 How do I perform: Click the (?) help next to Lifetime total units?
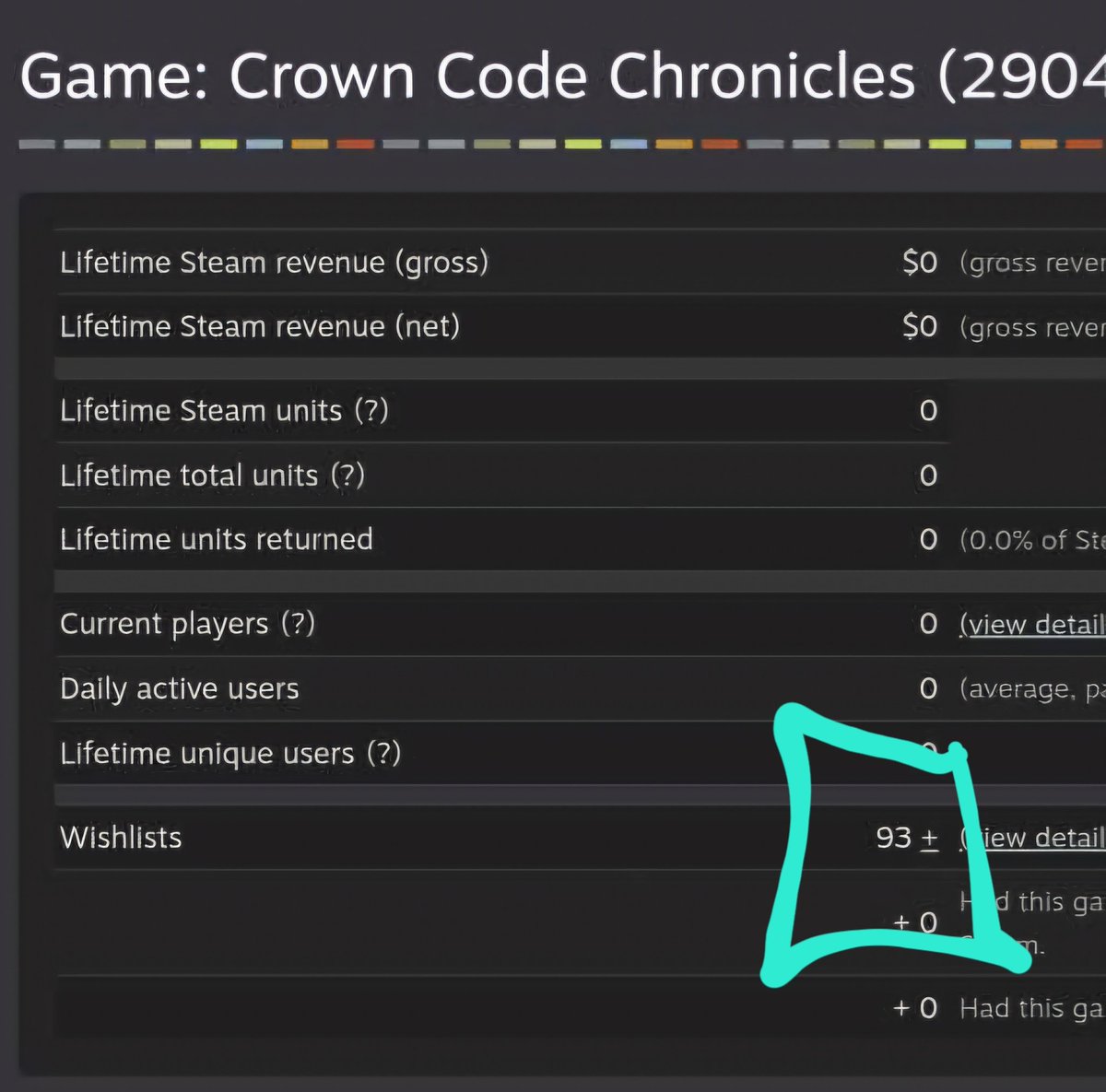tap(347, 476)
